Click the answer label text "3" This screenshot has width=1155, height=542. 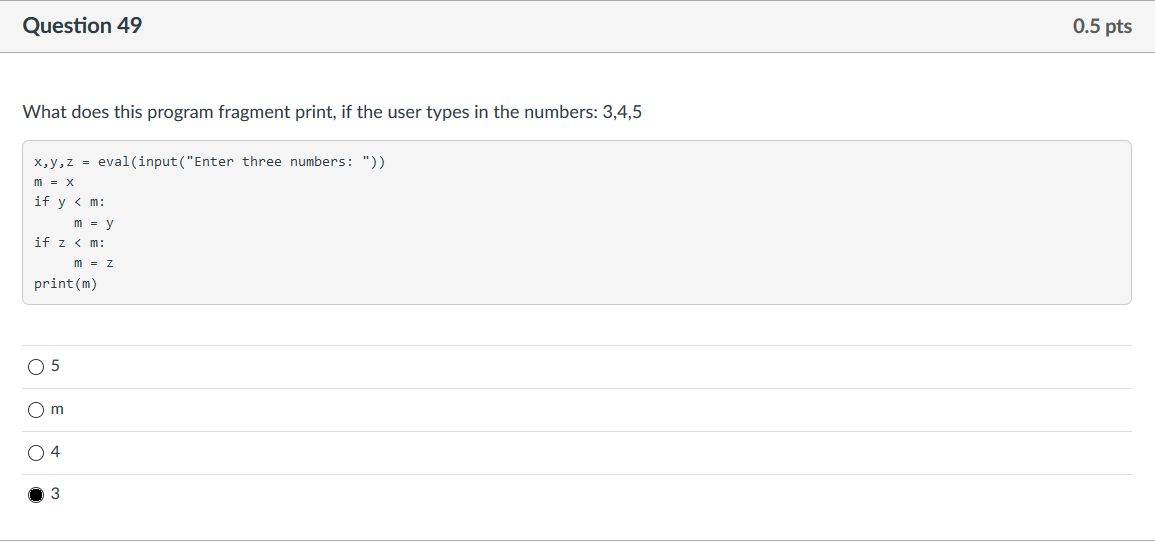point(55,495)
